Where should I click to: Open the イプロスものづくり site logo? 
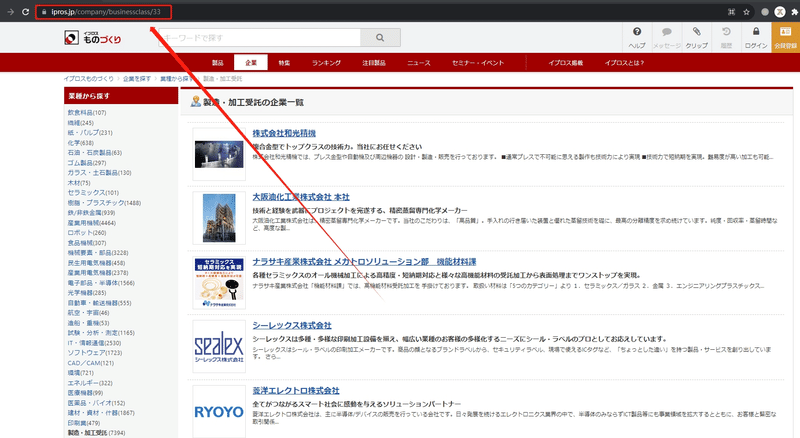pyautogui.click(x=93, y=37)
